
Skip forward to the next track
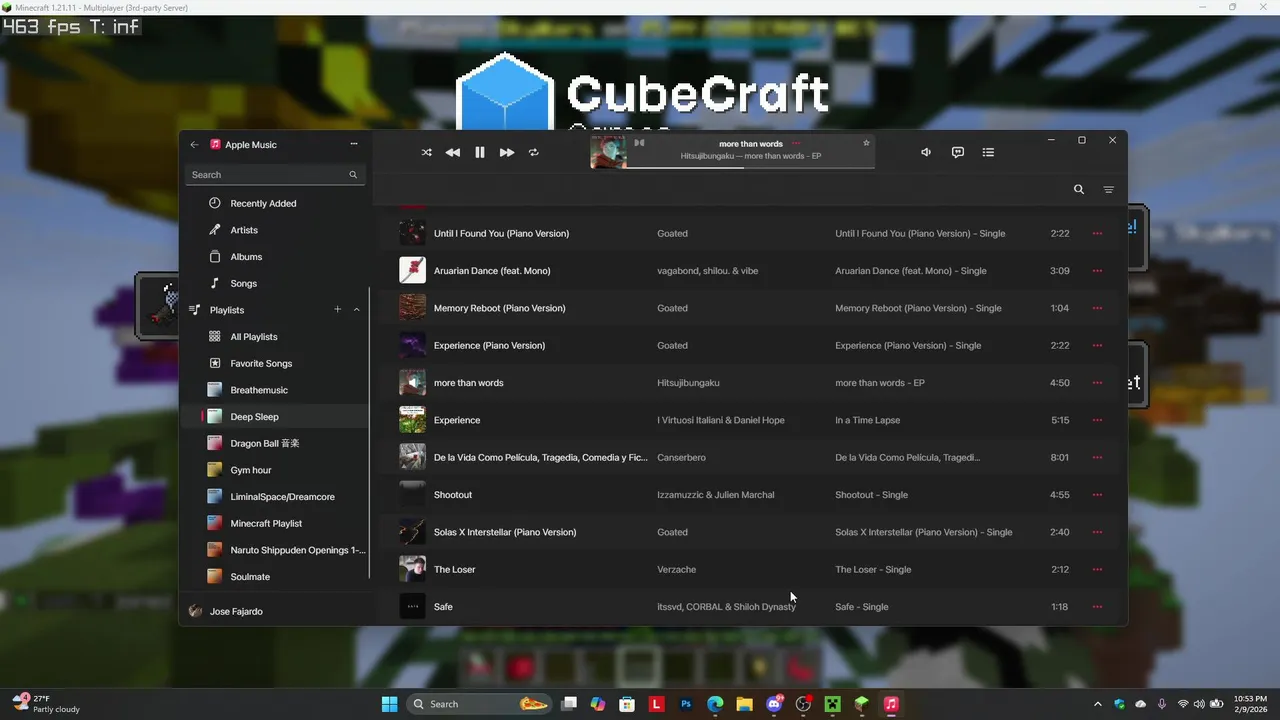507,152
